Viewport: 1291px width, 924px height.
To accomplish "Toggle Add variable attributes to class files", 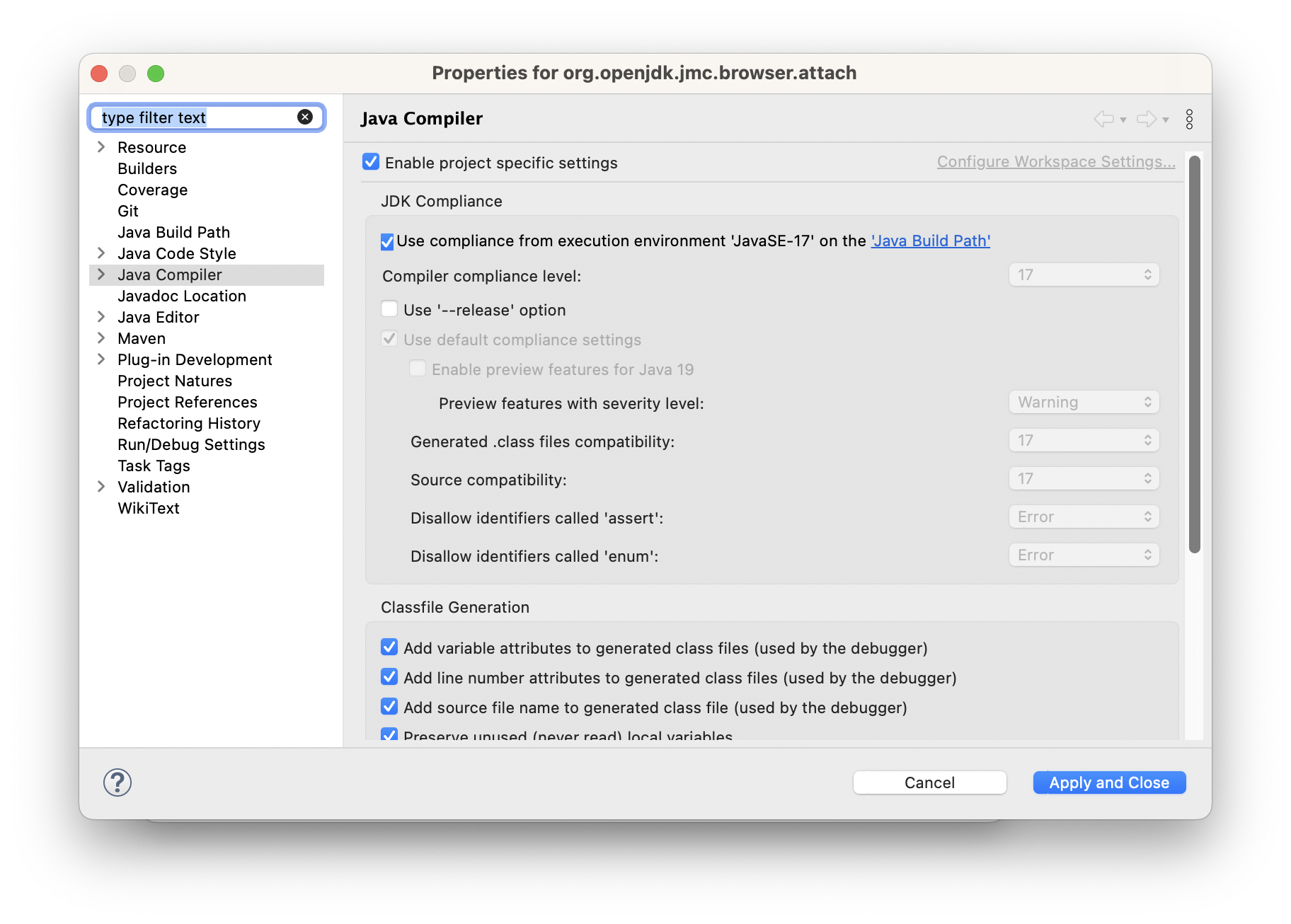I will (x=389, y=647).
